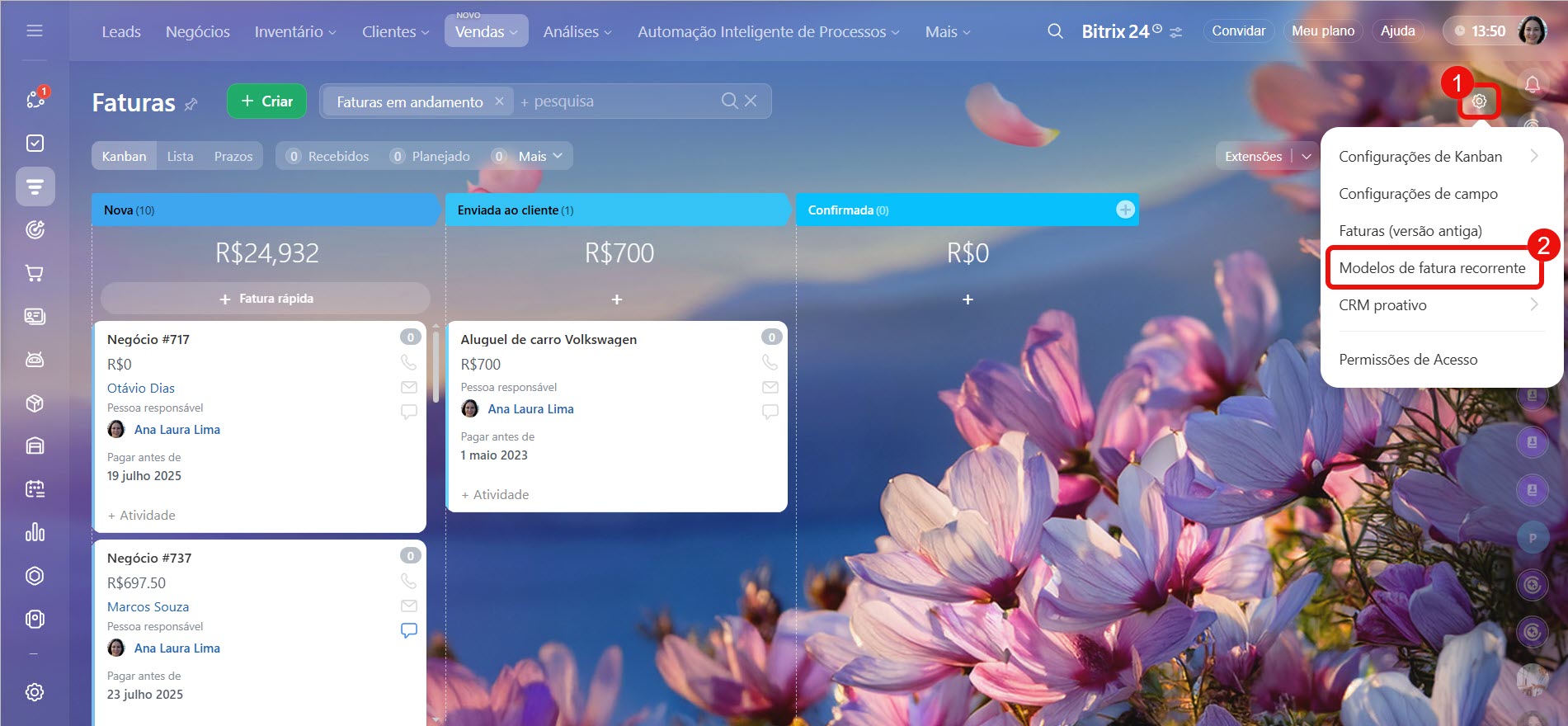
Task: Click the envelope icon on Aluguel de carro card
Action: point(770,387)
